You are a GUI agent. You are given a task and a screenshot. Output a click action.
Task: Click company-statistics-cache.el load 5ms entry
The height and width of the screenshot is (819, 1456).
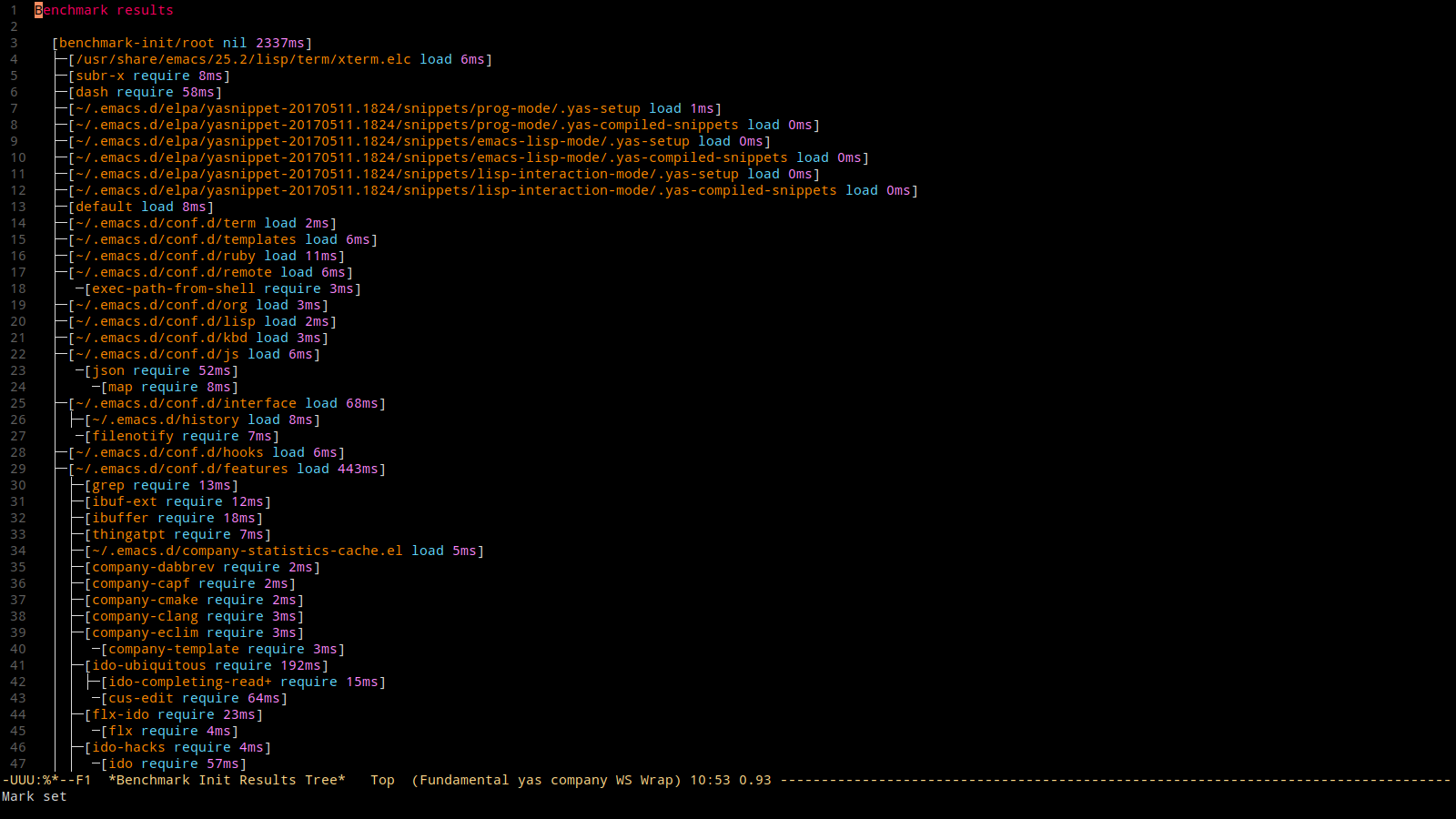point(284,551)
